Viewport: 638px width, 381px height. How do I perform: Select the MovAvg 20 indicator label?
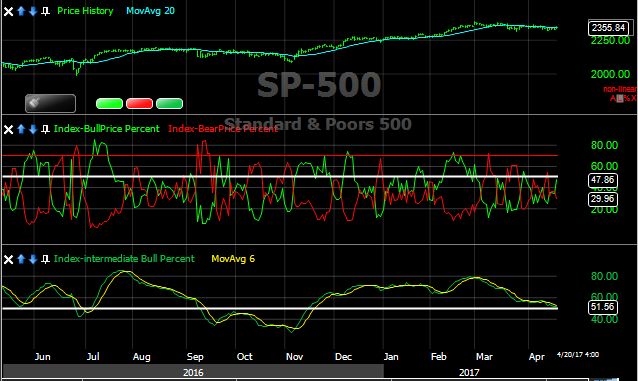click(x=150, y=11)
